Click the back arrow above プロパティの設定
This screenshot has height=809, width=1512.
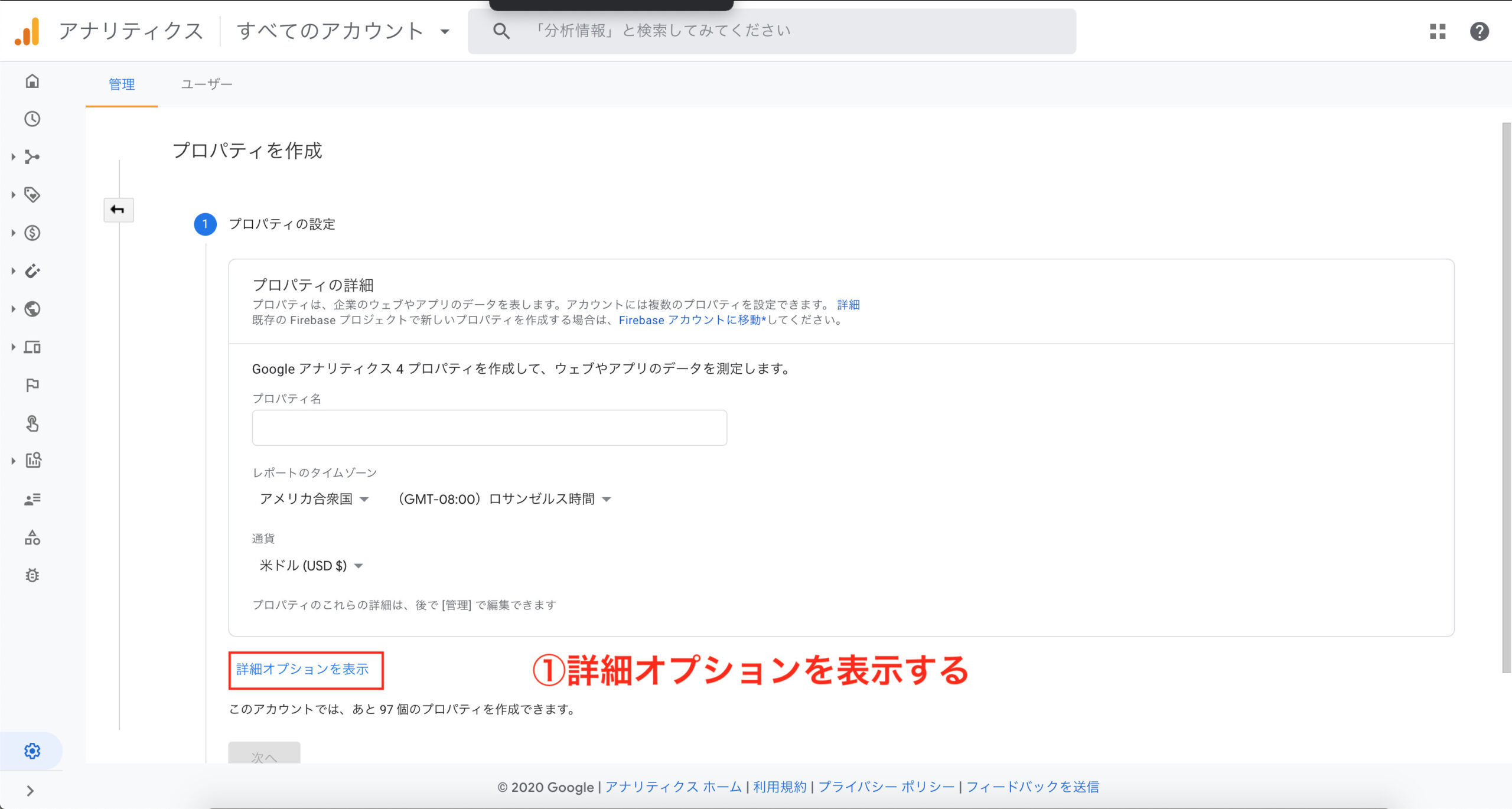118,210
